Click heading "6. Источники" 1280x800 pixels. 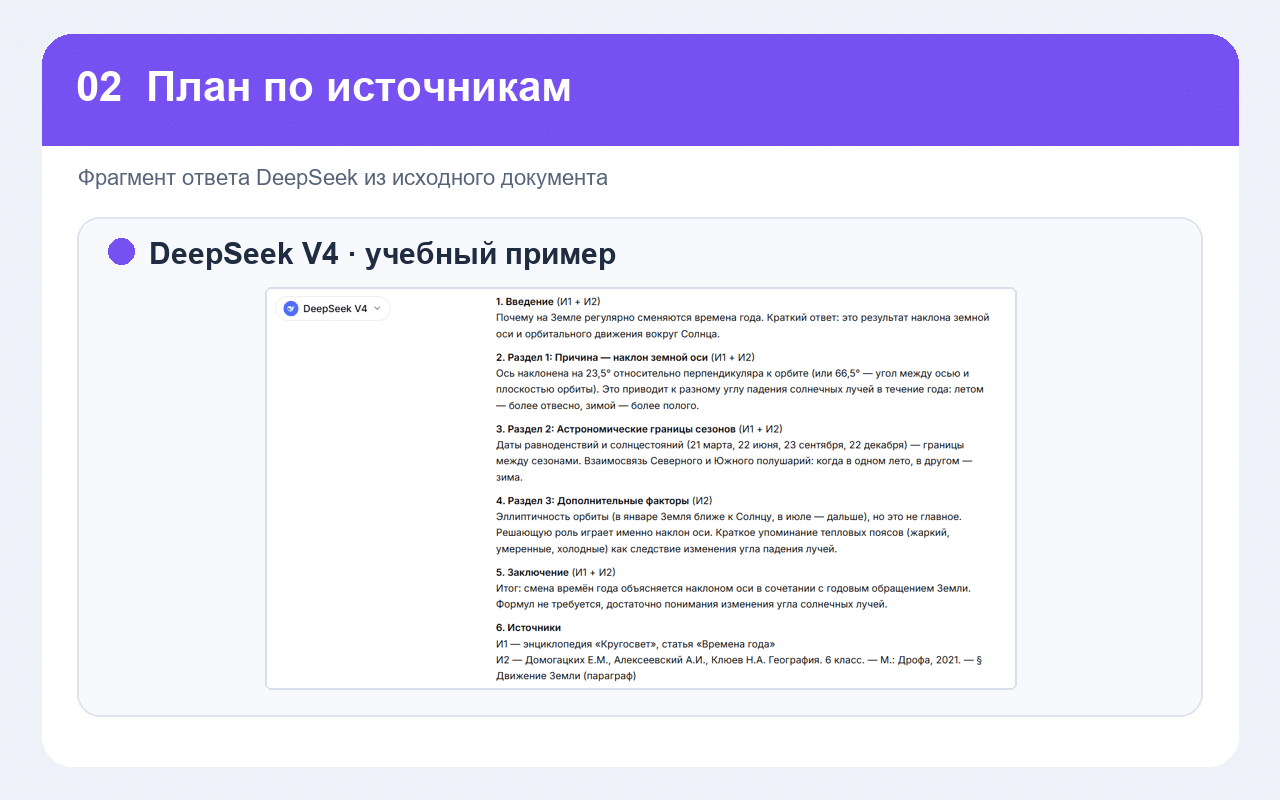point(528,627)
